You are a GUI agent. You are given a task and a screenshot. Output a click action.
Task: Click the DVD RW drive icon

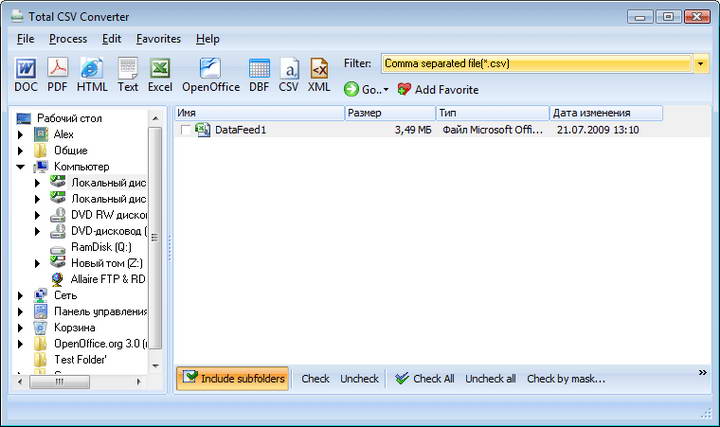click(58, 215)
